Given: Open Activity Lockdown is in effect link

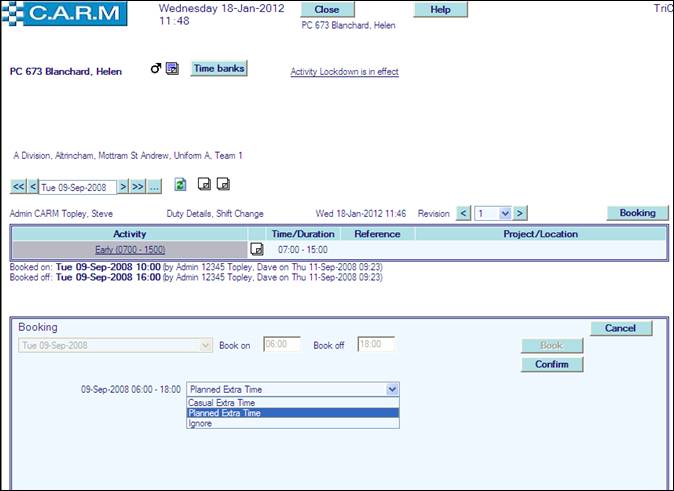Looking at the screenshot, I should coord(344,72).
